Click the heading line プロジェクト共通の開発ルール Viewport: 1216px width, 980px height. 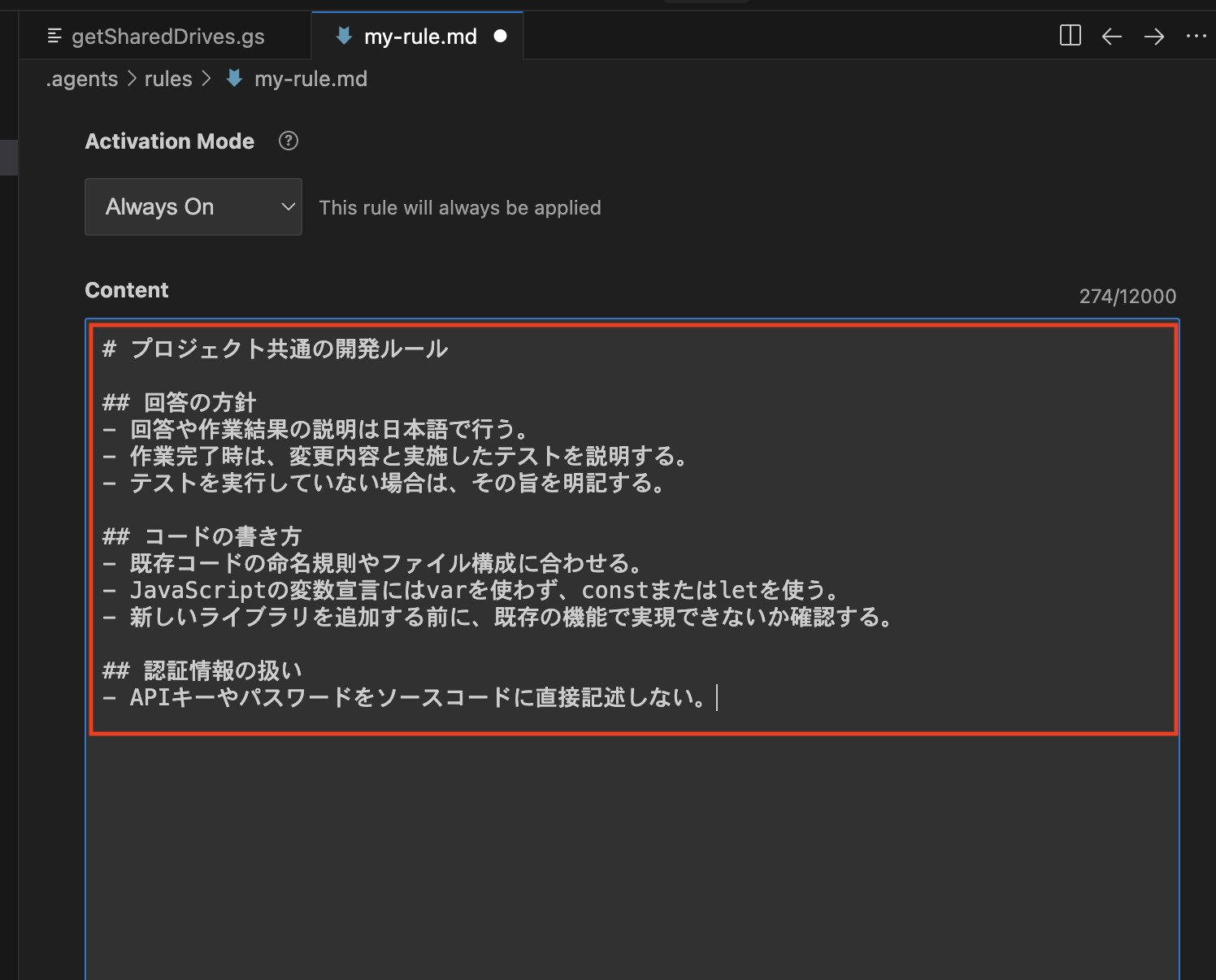tap(276, 349)
